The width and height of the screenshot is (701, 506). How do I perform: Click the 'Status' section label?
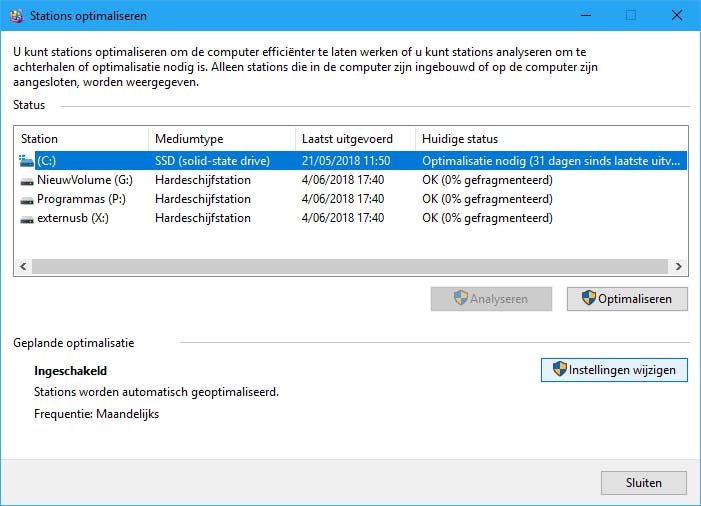(x=29, y=105)
